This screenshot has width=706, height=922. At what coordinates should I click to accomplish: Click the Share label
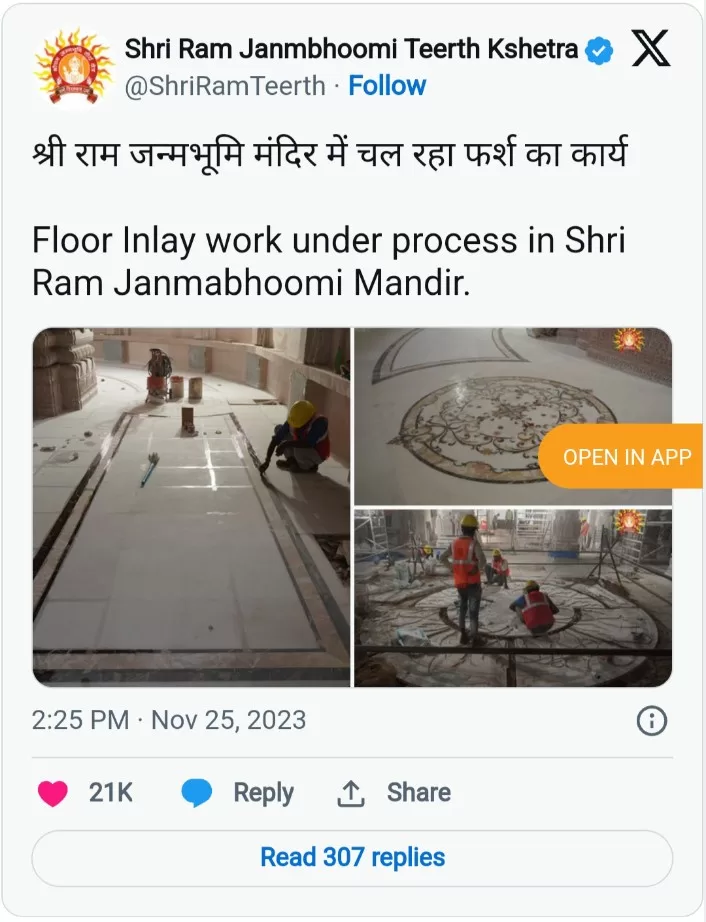click(x=419, y=793)
